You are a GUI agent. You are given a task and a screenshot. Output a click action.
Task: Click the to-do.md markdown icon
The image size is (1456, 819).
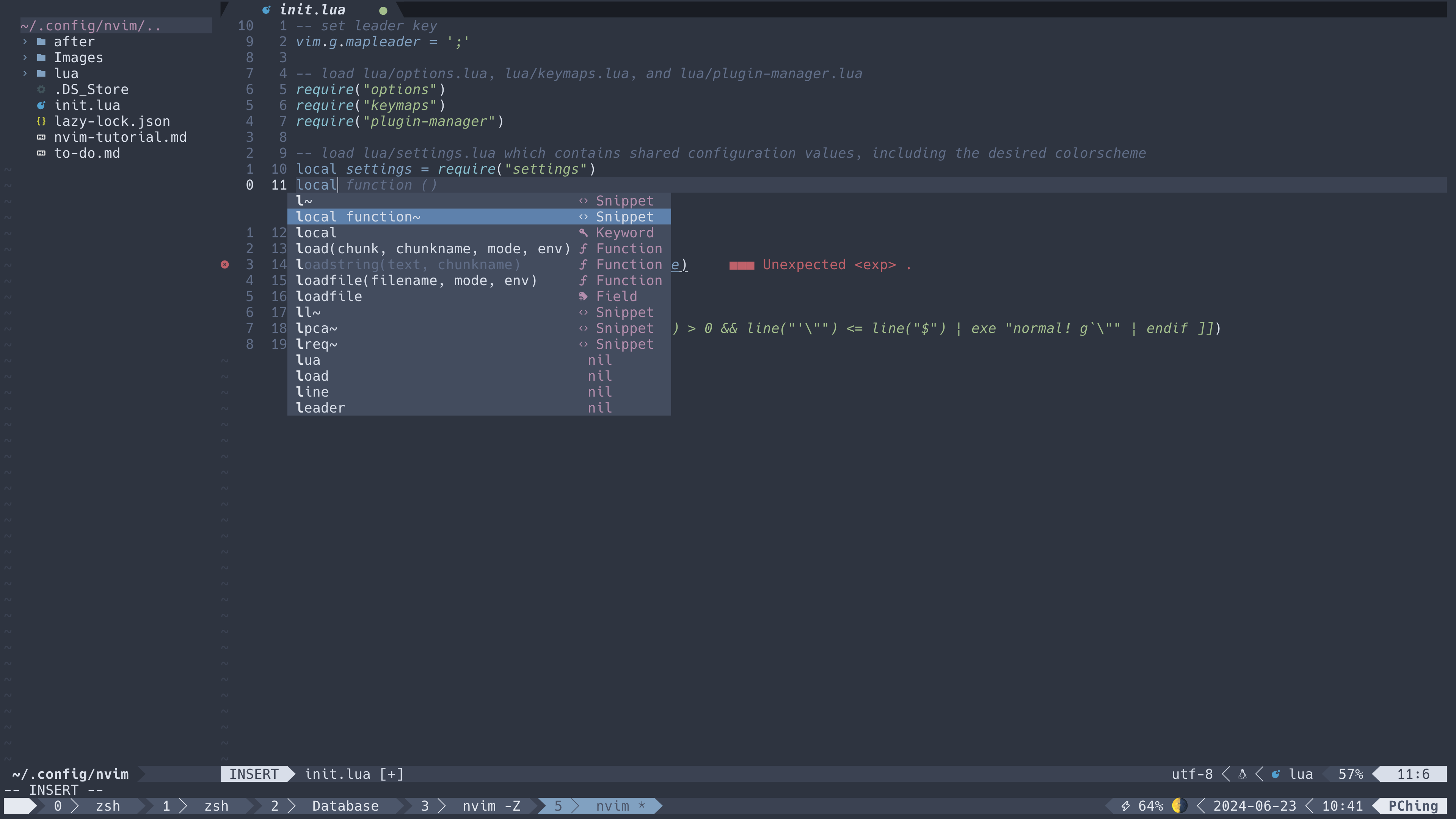tap(41, 153)
